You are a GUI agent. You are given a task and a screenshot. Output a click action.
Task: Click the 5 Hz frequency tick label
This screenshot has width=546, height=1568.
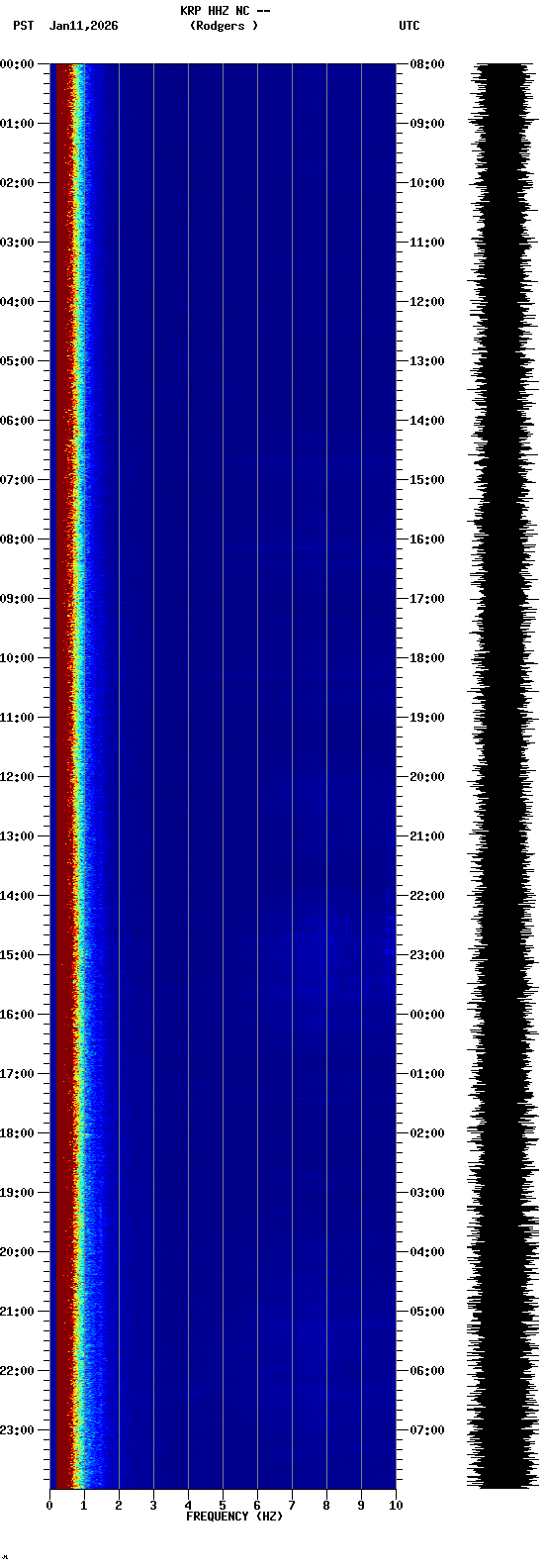coord(223,1506)
